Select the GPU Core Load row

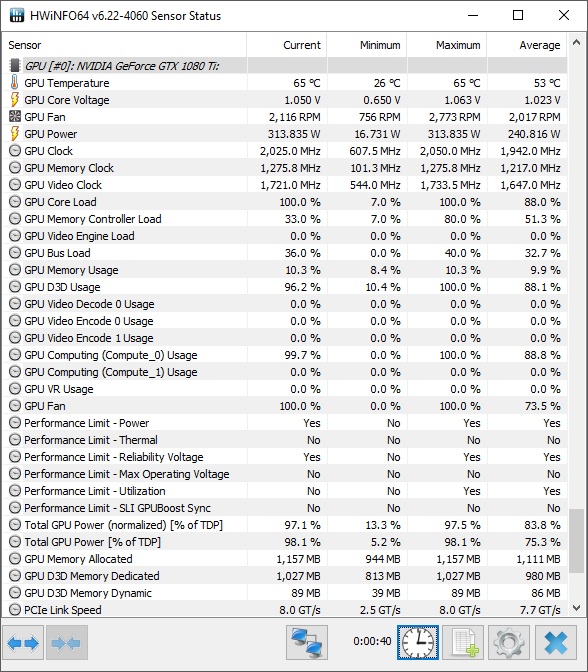coord(286,202)
